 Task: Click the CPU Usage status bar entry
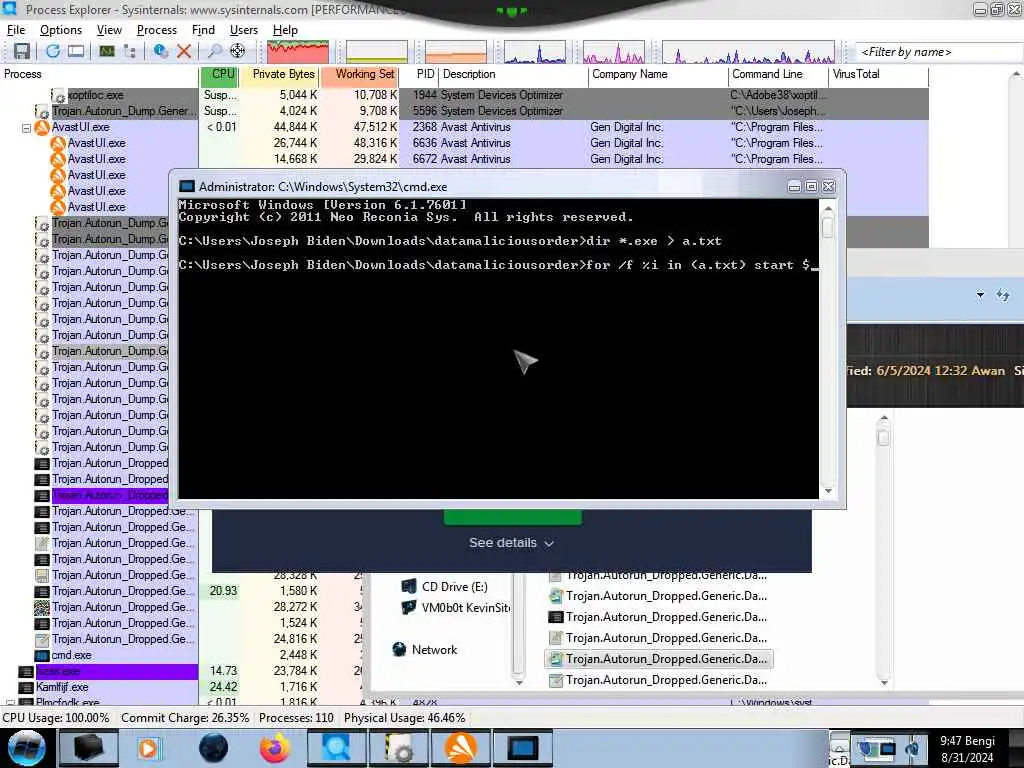(x=56, y=718)
